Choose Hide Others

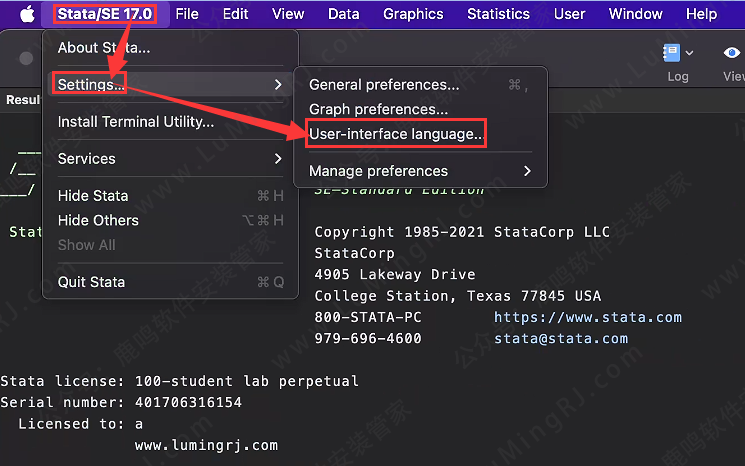click(98, 220)
